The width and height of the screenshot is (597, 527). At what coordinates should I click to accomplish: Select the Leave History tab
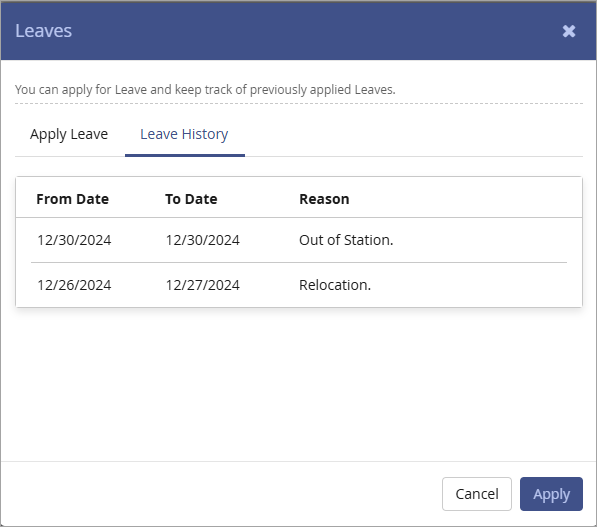[x=184, y=134]
